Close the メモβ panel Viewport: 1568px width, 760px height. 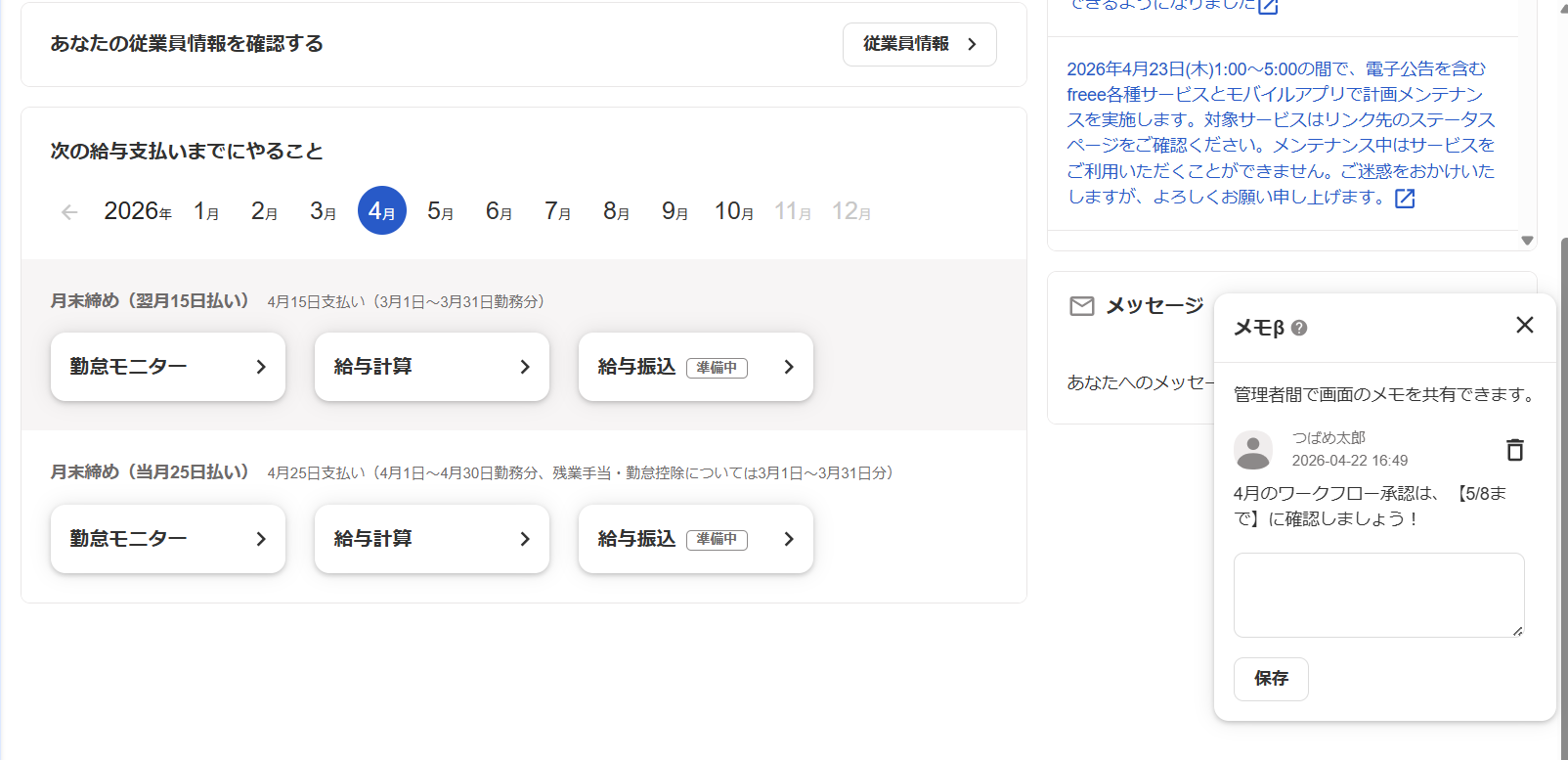tap(1524, 325)
